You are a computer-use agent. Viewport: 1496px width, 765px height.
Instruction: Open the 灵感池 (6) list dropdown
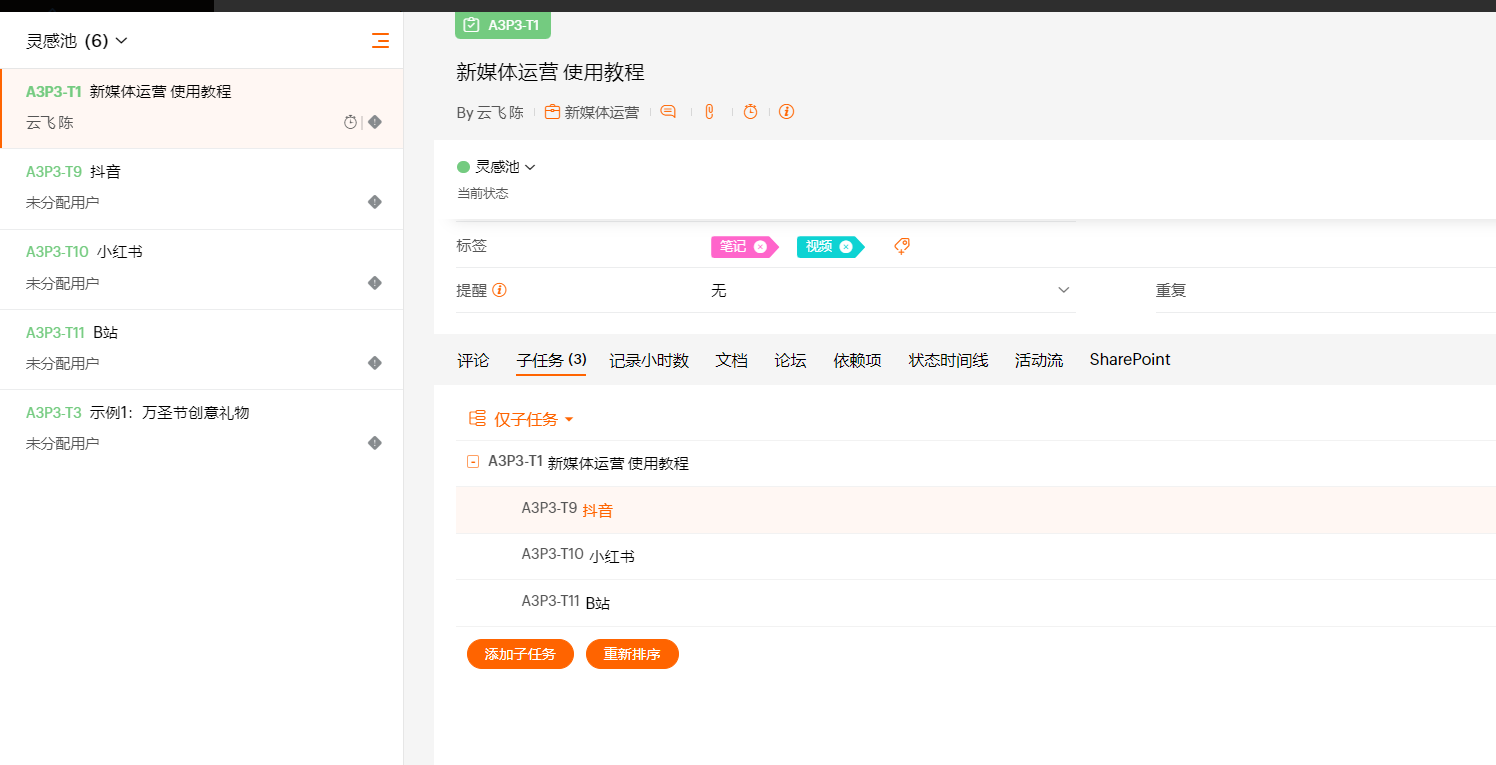77,41
